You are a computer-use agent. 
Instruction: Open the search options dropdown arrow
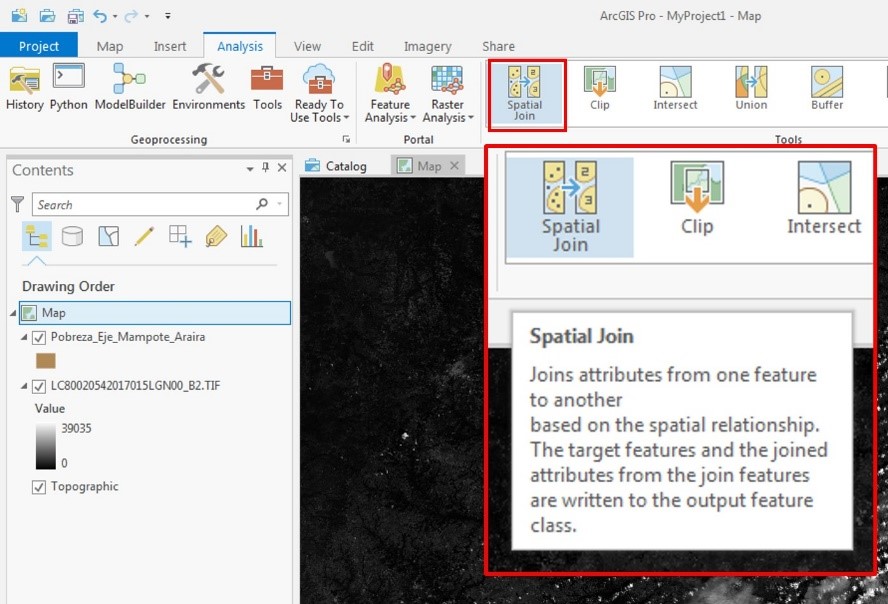coord(279,204)
